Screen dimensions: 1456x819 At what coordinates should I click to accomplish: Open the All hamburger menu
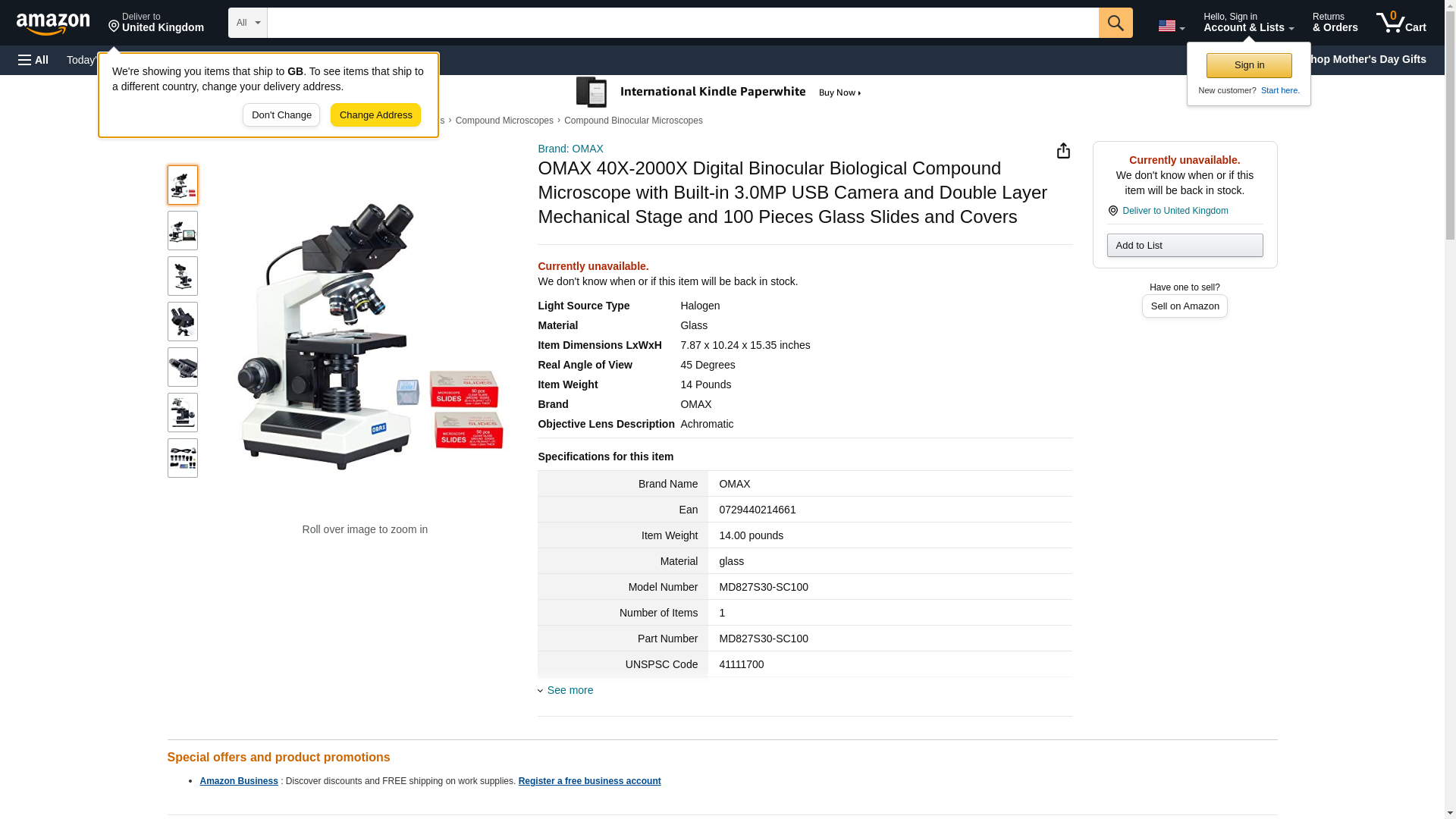click(x=33, y=60)
